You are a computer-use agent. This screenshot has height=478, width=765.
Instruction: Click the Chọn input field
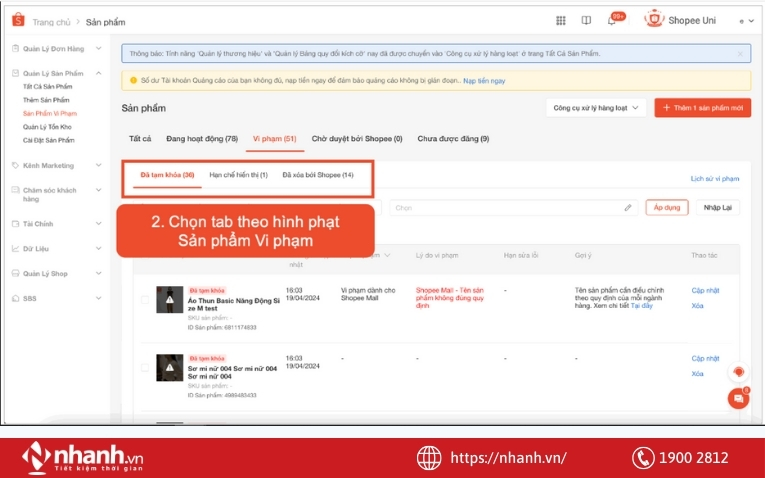point(513,208)
